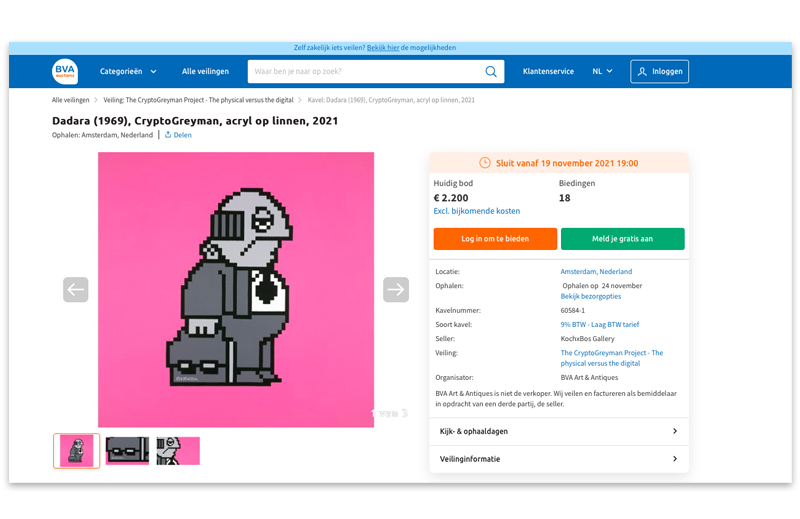Open the Bekijk bezorgopties link
The image size is (800, 519).
click(x=591, y=297)
